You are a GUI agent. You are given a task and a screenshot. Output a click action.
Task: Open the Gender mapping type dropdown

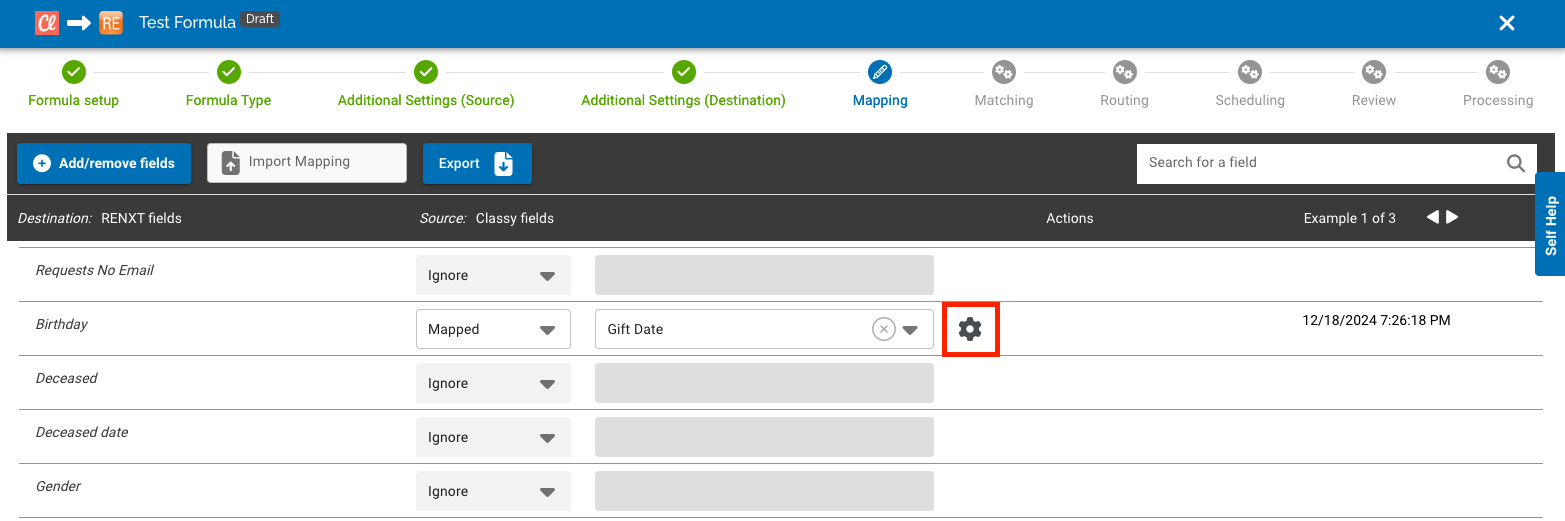(493, 491)
